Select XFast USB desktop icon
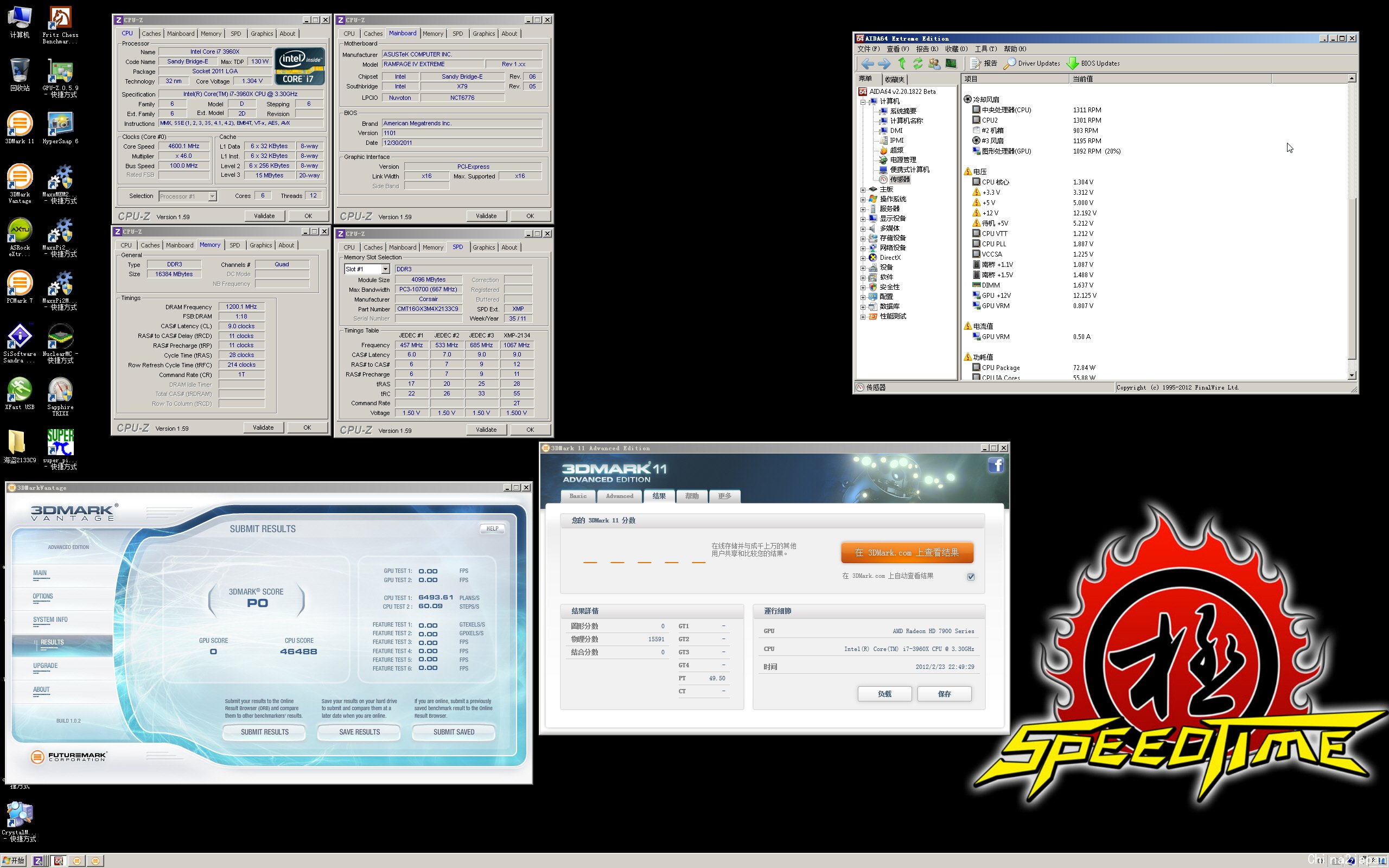The width and height of the screenshot is (1389, 868). tap(20, 393)
